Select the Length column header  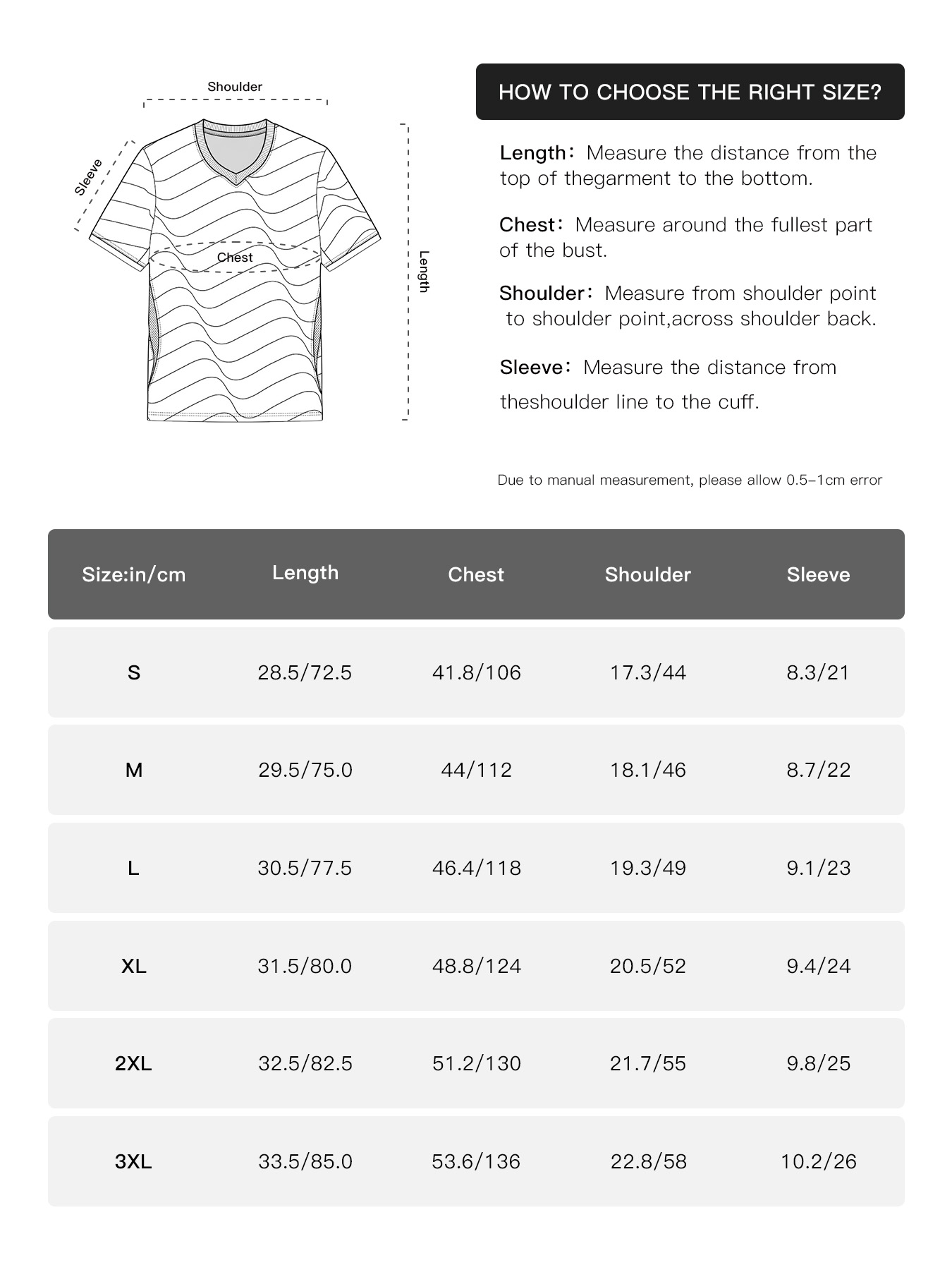[305, 573]
